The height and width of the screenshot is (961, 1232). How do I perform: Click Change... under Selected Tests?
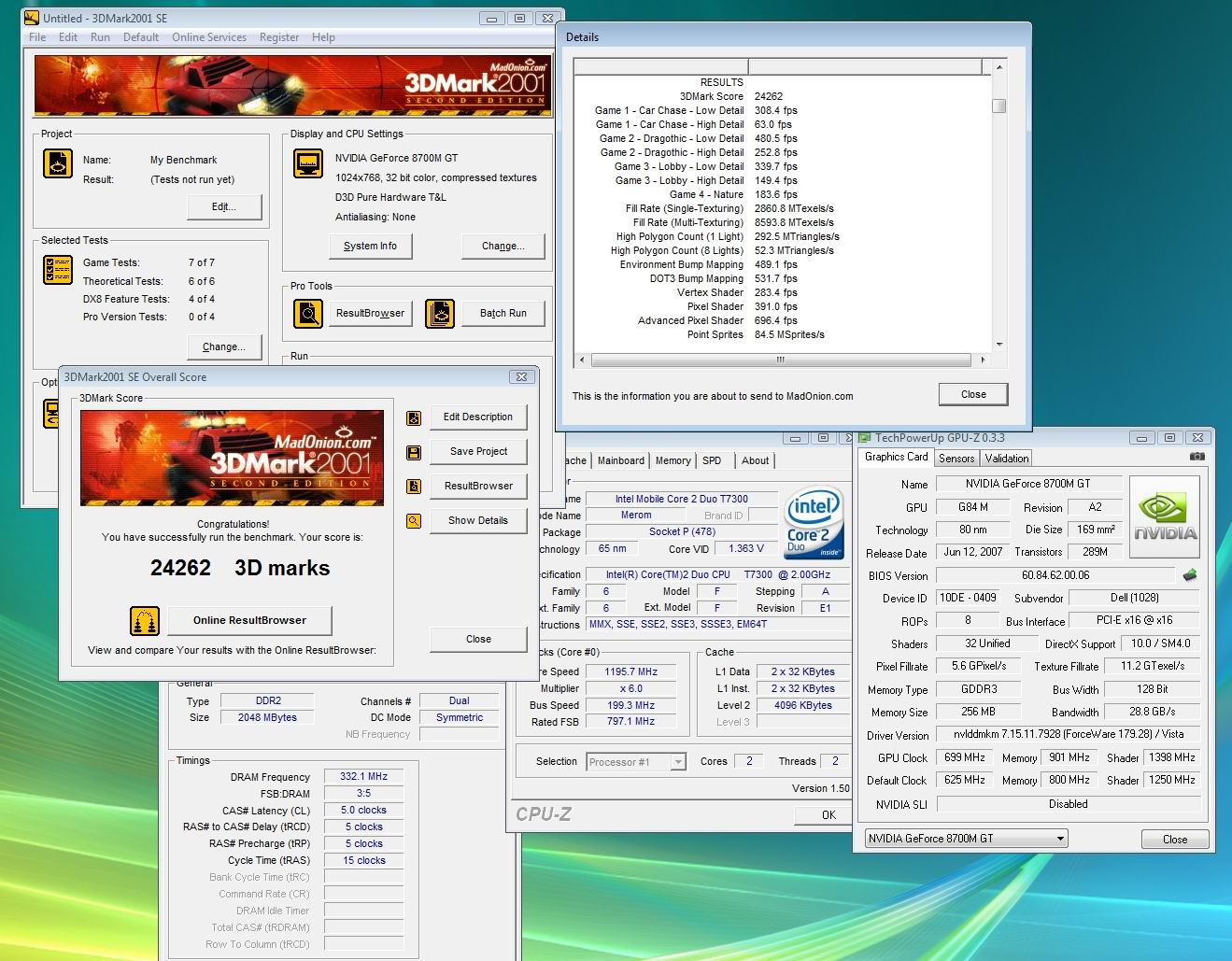[x=224, y=346]
